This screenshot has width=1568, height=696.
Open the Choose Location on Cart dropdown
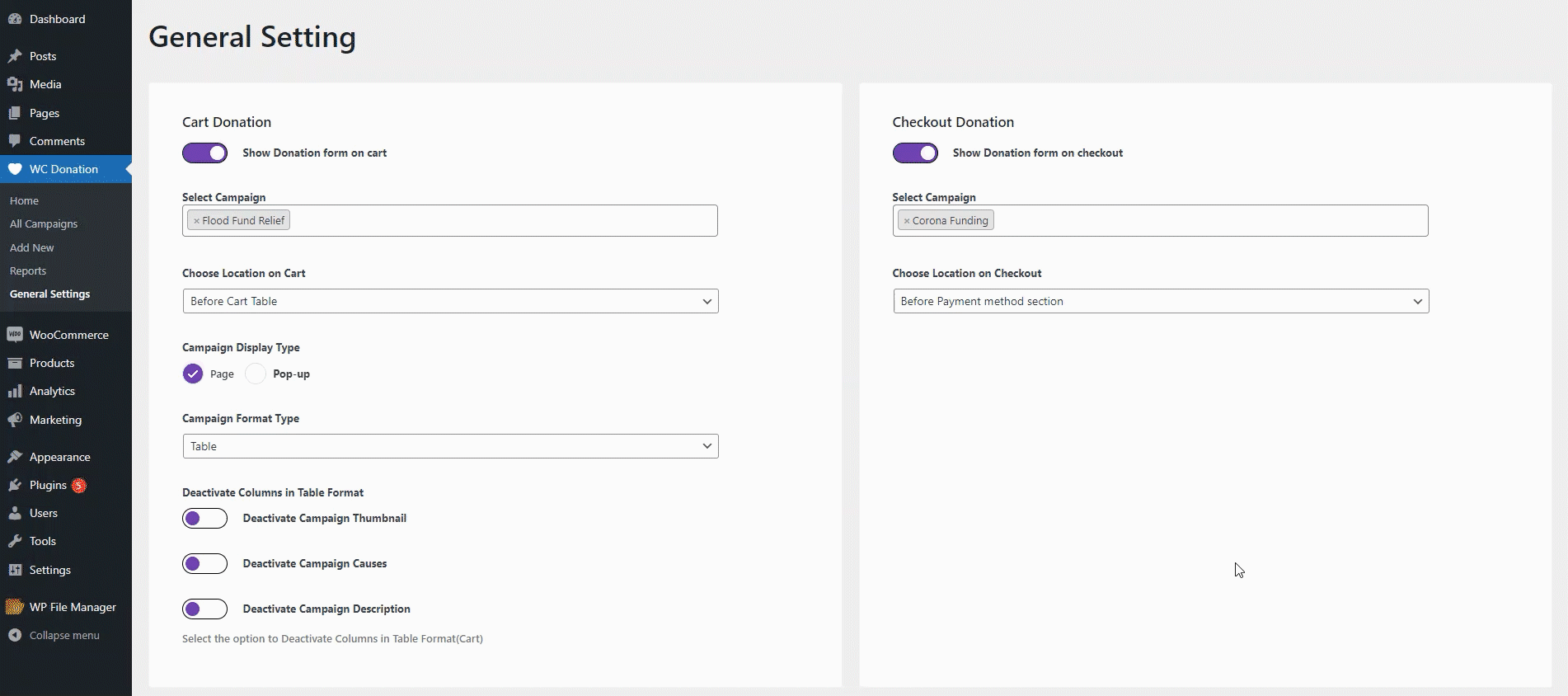[450, 301]
